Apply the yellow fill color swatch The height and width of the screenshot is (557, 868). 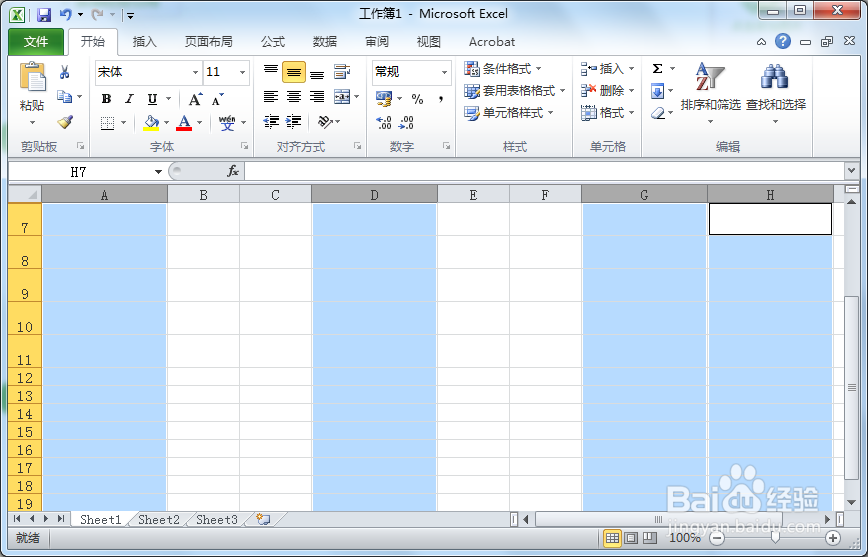[x=151, y=122]
